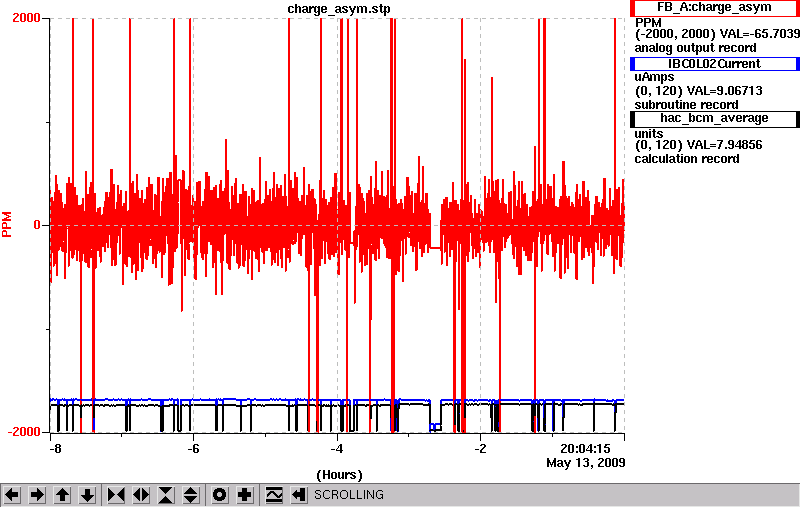Shift the plot down with down arrow button
Image resolution: width=800 pixels, height=507 pixels.
[x=88, y=495]
